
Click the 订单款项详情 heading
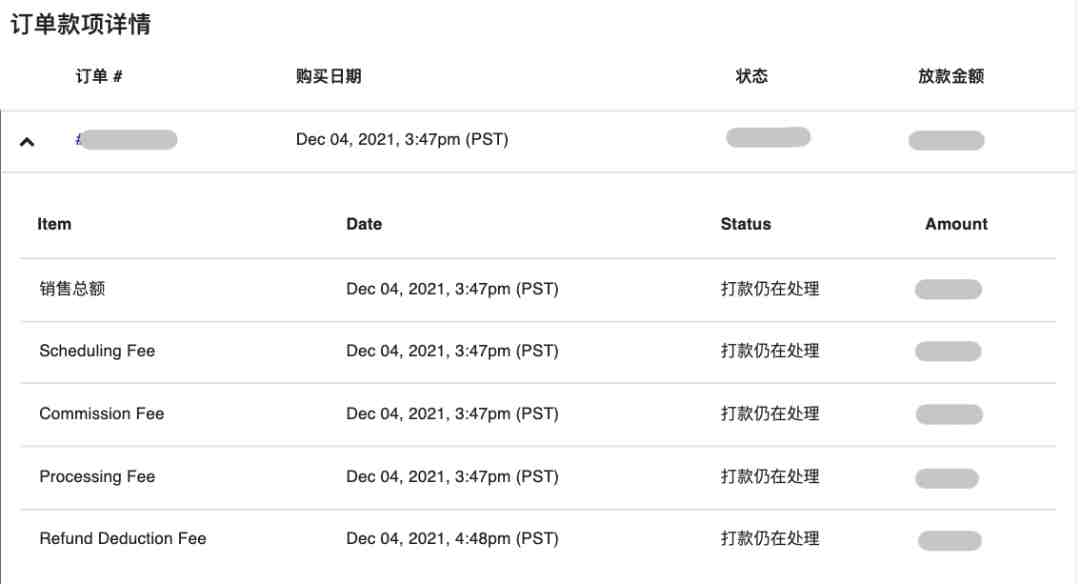(x=81, y=24)
